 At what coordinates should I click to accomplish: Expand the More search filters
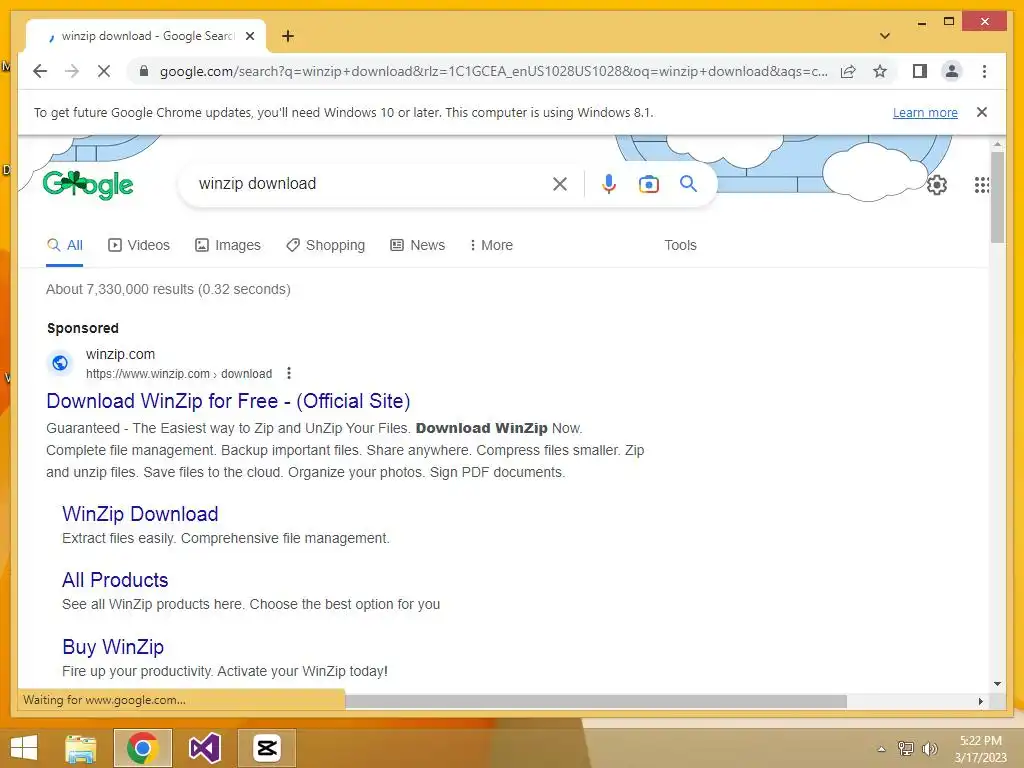[x=491, y=246]
